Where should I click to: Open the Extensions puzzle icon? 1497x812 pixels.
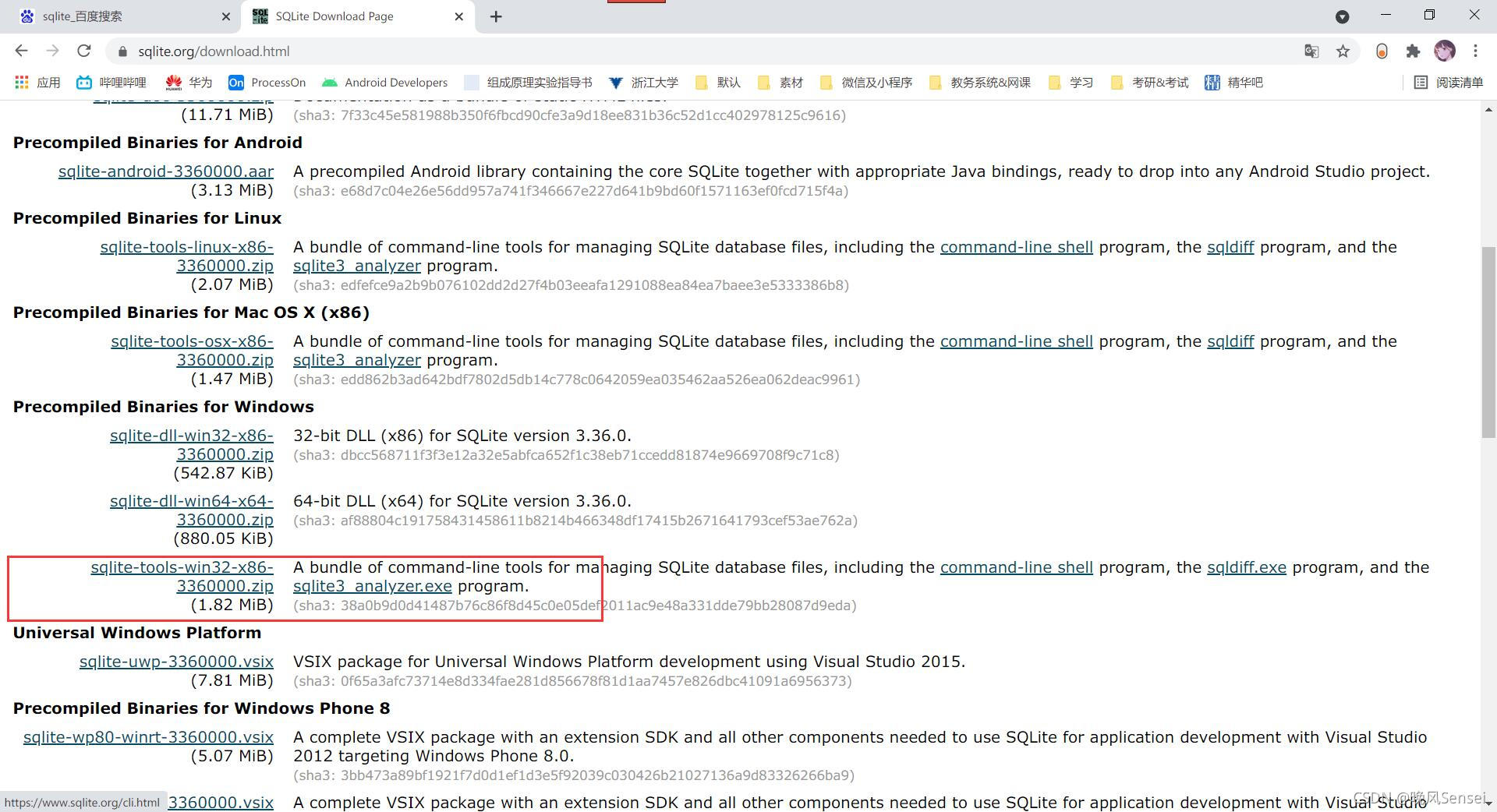1413,51
